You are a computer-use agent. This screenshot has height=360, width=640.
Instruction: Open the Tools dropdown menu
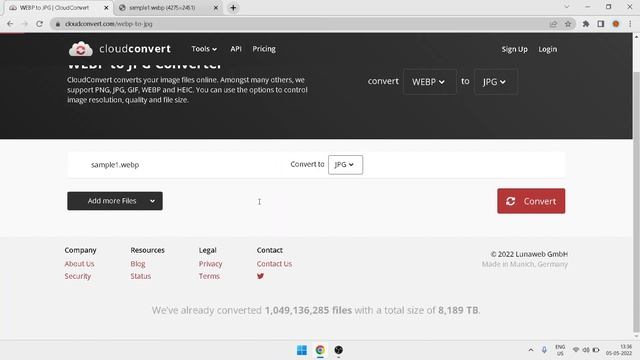tap(204, 49)
